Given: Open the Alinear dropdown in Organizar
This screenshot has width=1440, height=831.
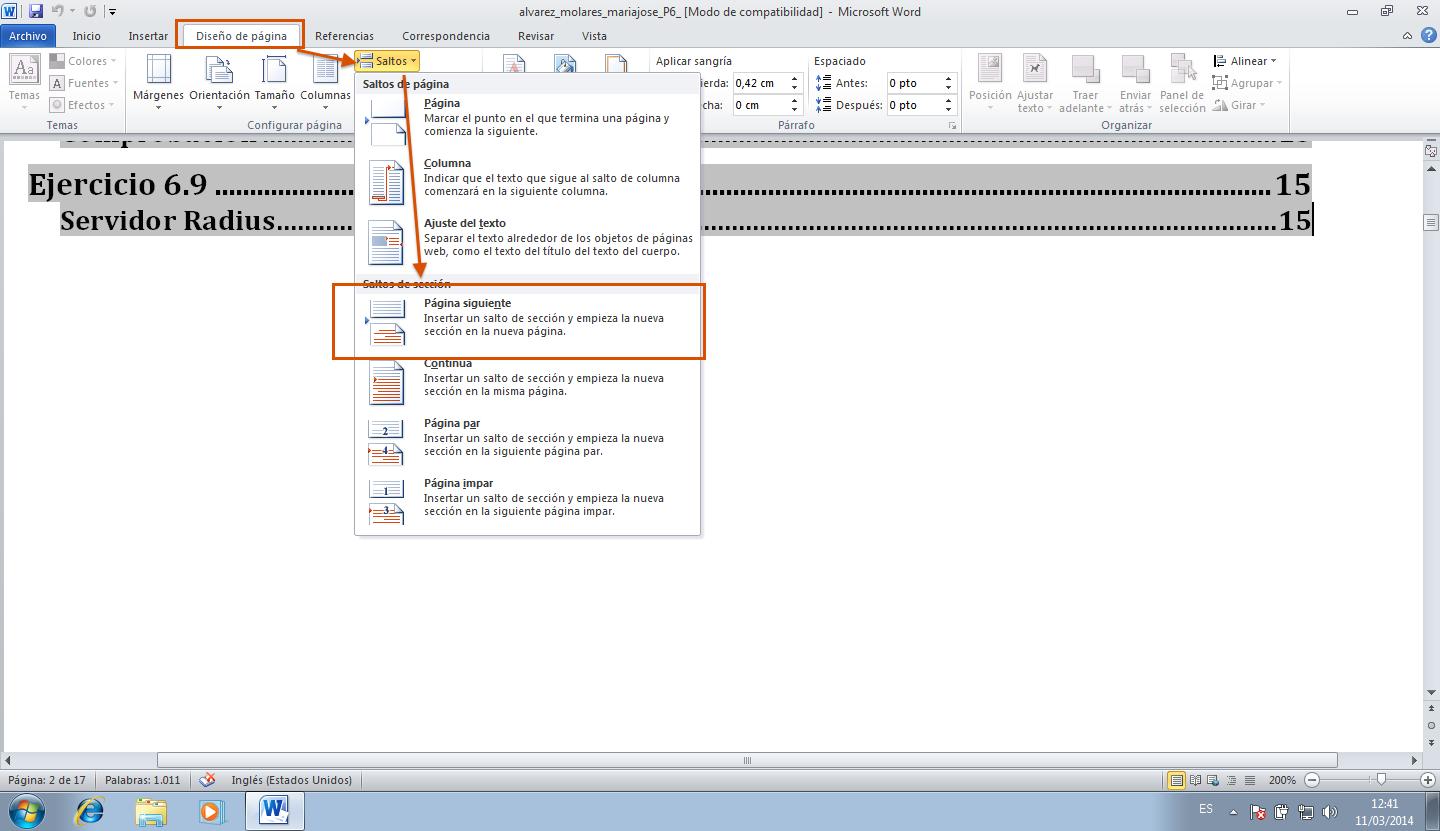Looking at the screenshot, I should [x=1246, y=61].
